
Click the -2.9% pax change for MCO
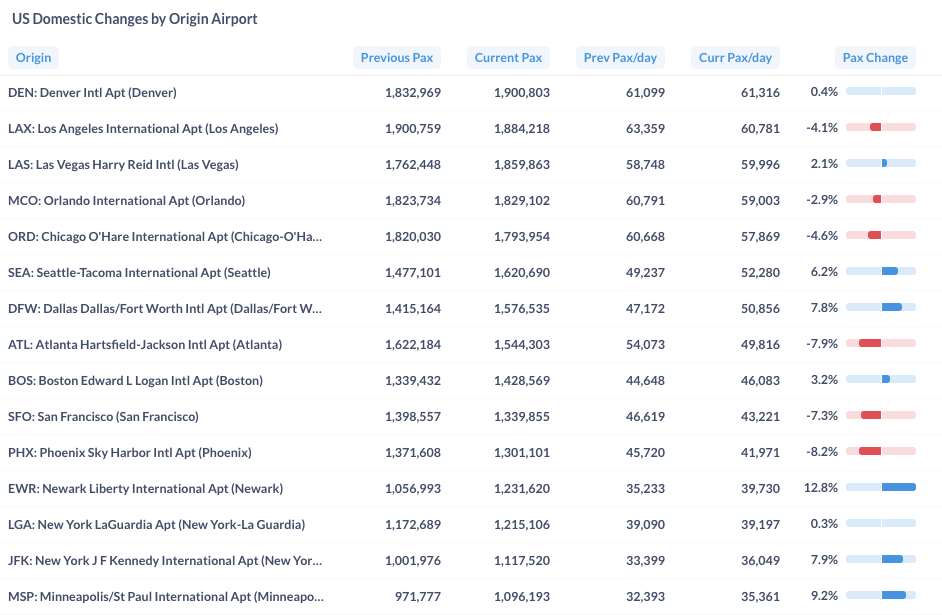[x=822, y=199]
